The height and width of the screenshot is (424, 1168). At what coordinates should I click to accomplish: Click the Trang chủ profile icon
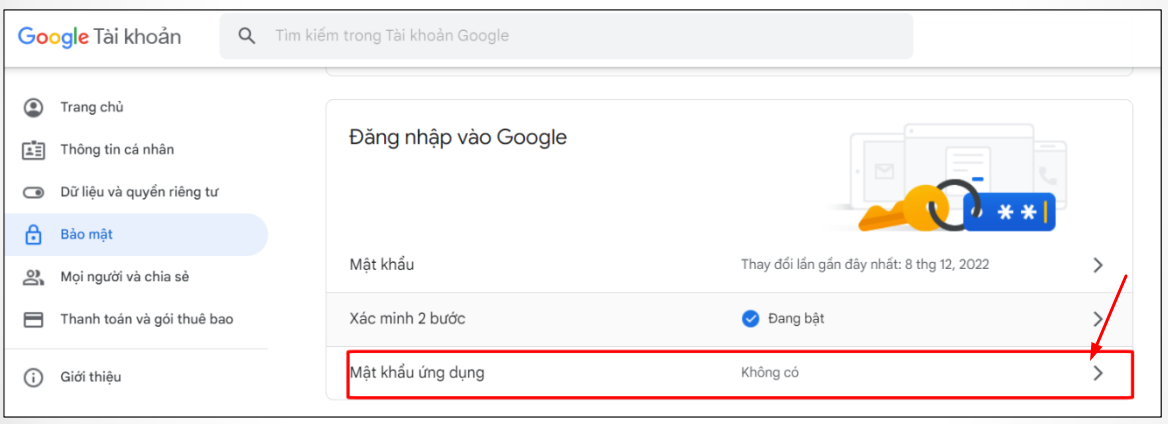[x=34, y=107]
